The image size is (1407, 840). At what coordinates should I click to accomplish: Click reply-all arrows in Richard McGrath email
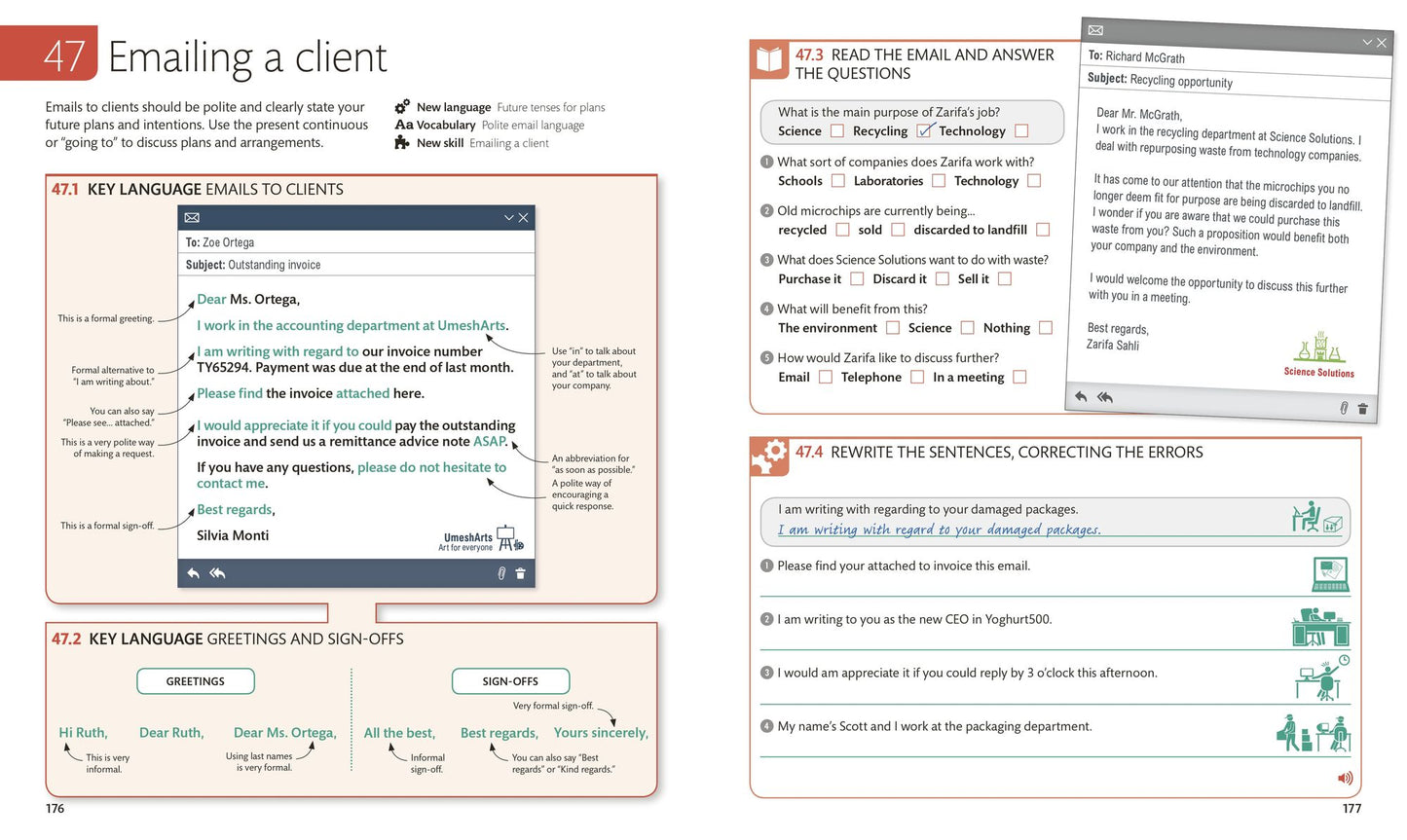coord(1105,397)
